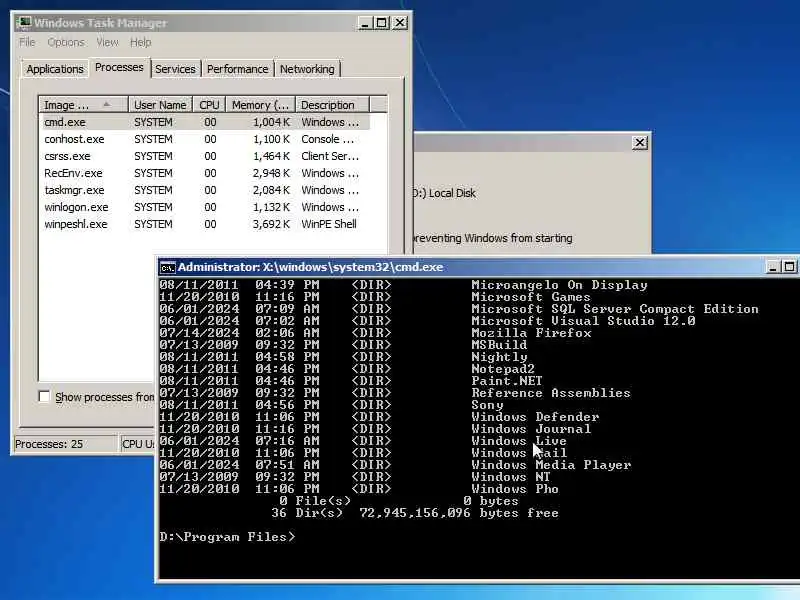800x600 pixels.
Task: Click the Nightly directory line
Action: point(343,357)
